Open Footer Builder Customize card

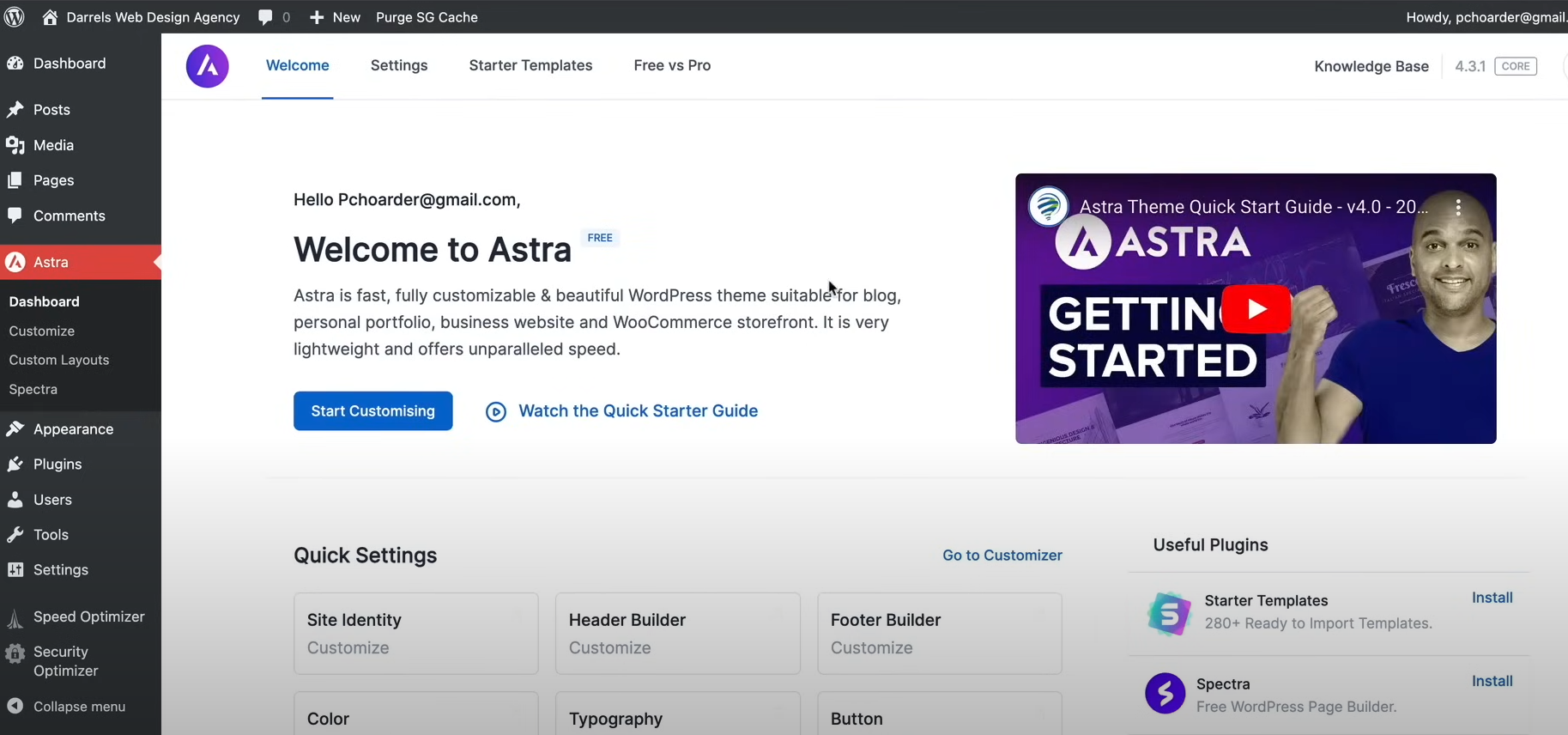coord(940,634)
